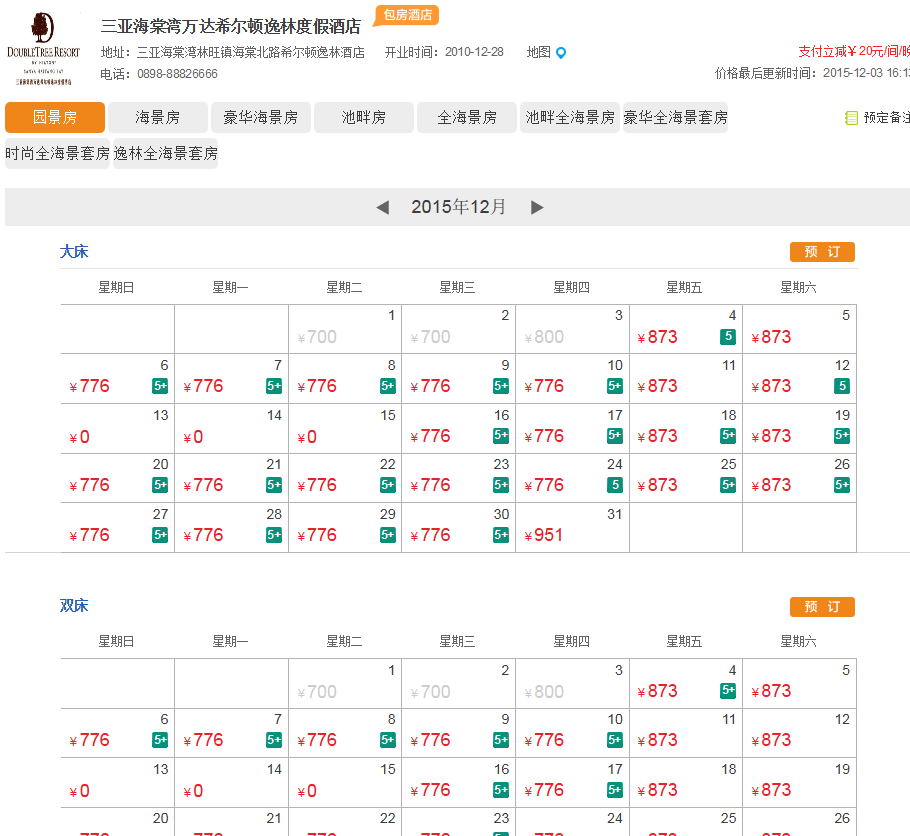Click the 预订 button for 双床 rooms
This screenshot has width=910, height=836.
822,607
